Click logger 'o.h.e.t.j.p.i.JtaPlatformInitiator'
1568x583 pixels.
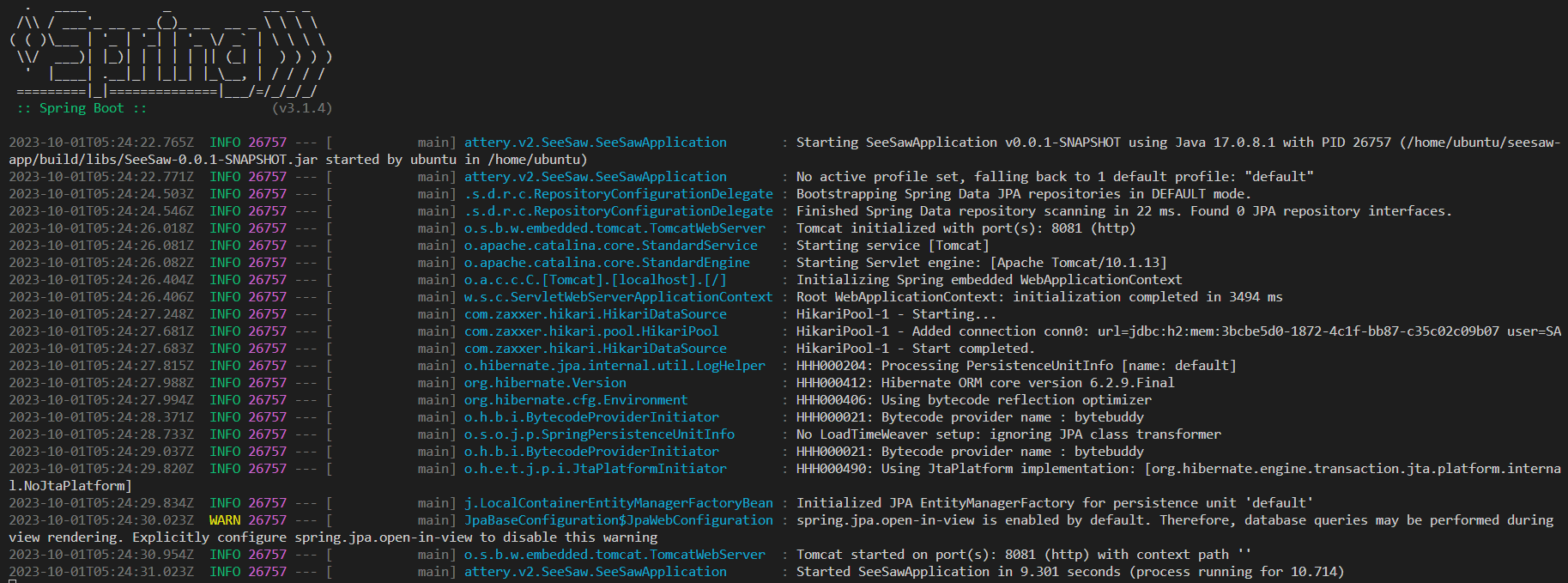596,469
